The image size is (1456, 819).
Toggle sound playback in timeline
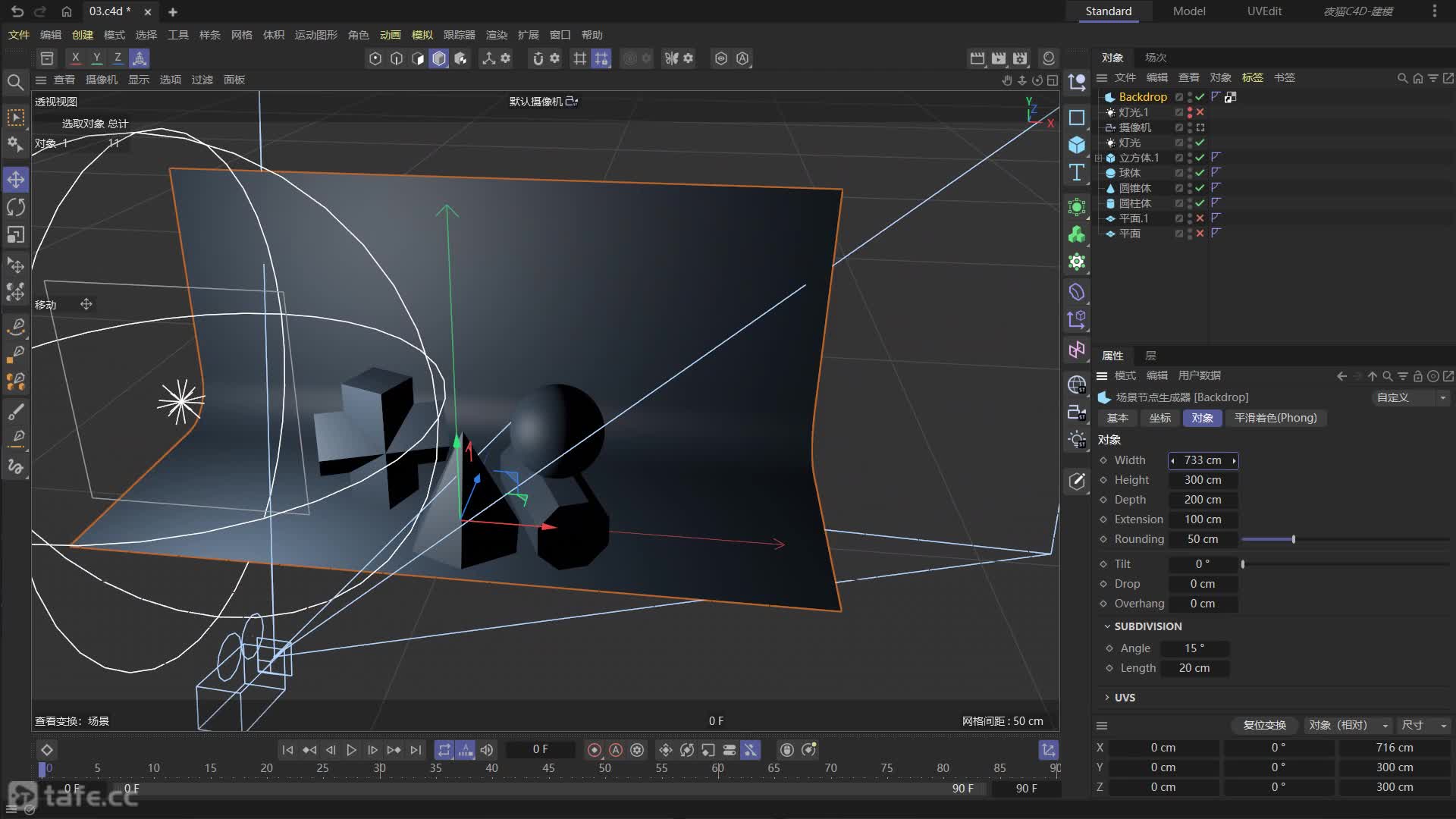click(x=486, y=750)
